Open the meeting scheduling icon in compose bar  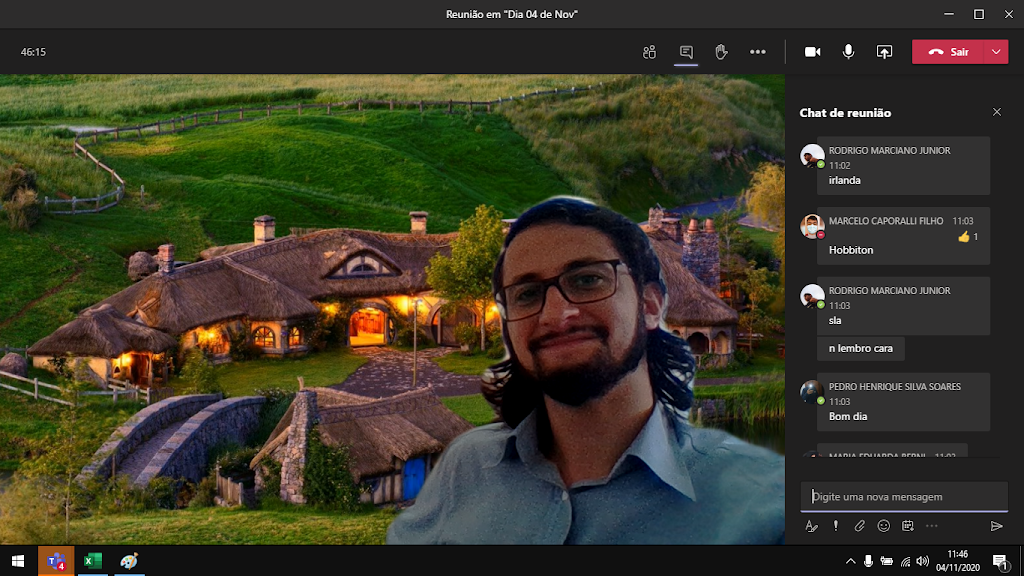(908, 526)
